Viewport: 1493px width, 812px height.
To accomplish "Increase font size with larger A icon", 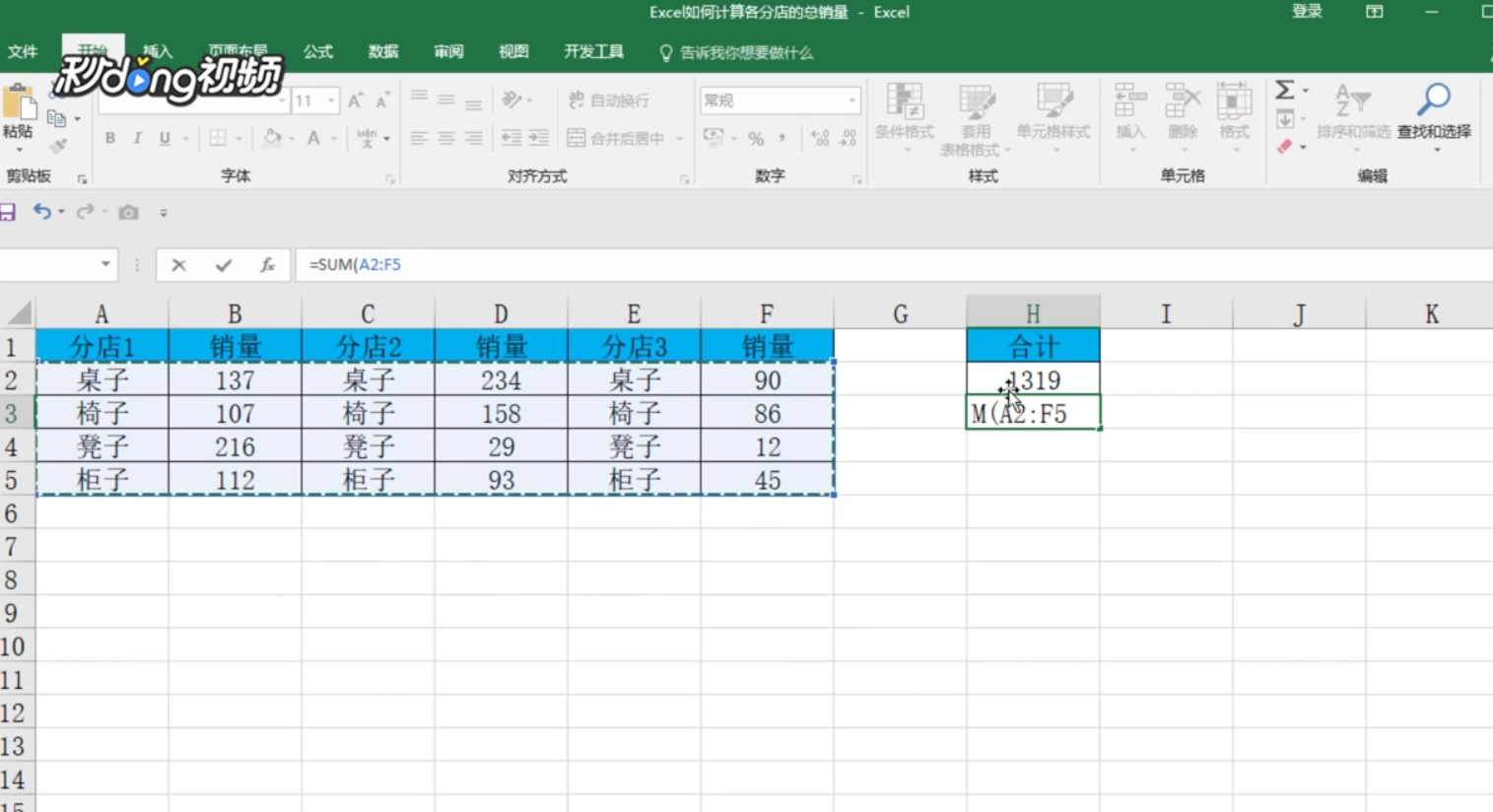I will 356,101.
